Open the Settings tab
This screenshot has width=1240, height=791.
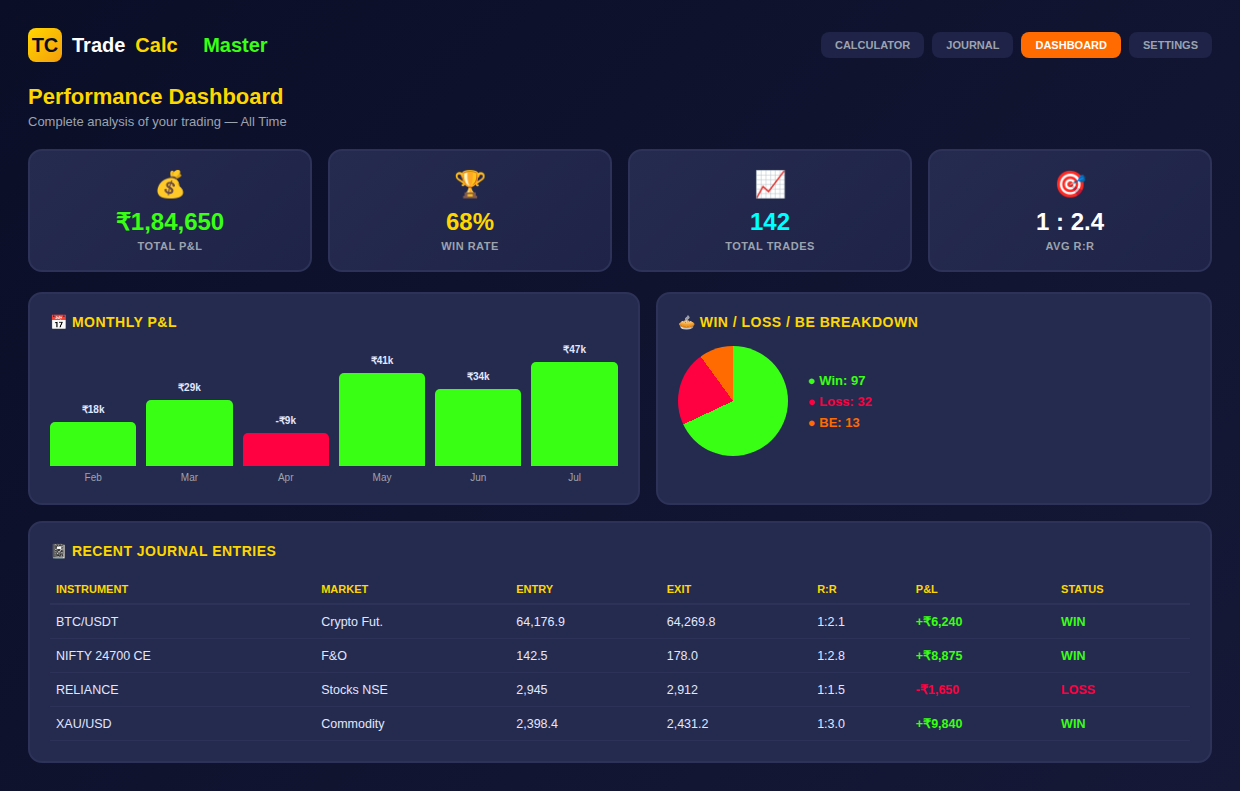(x=1170, y=45)
